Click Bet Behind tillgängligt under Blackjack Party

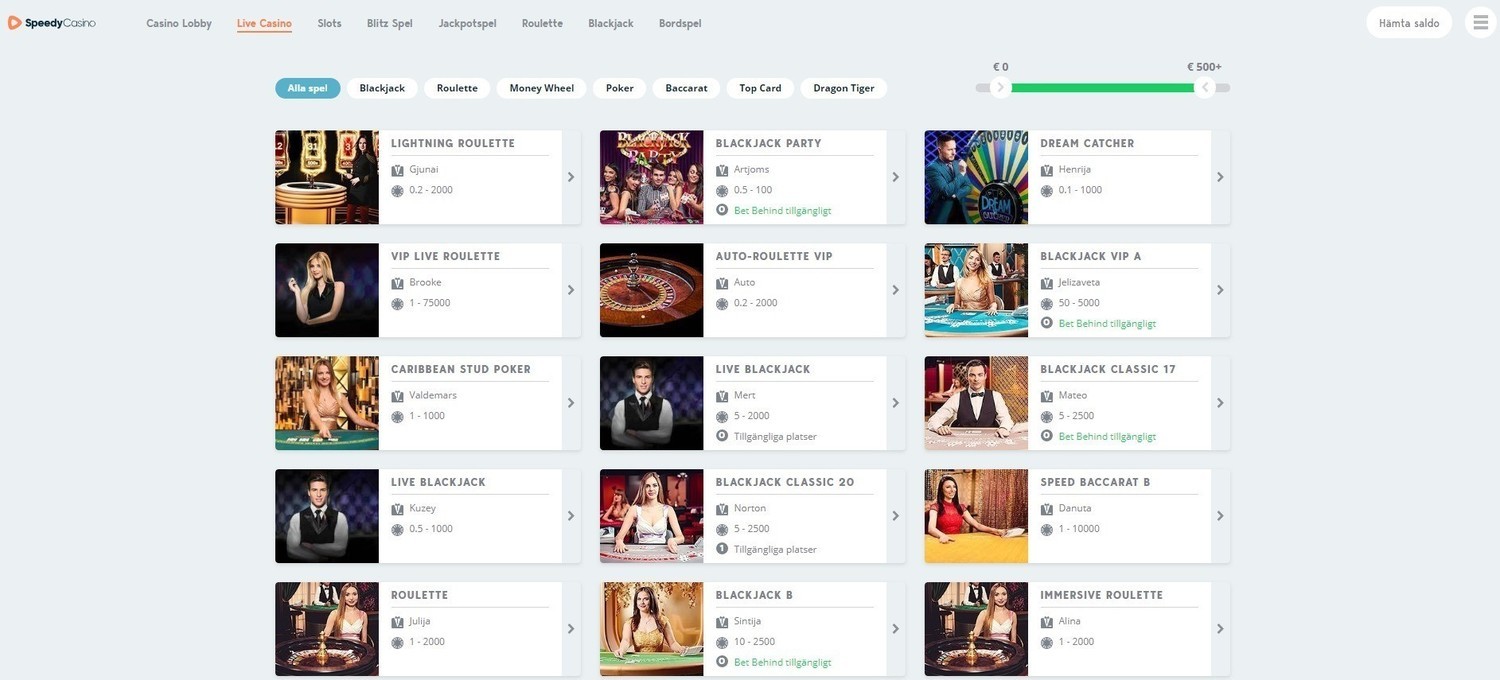click(x=782, y=211)
